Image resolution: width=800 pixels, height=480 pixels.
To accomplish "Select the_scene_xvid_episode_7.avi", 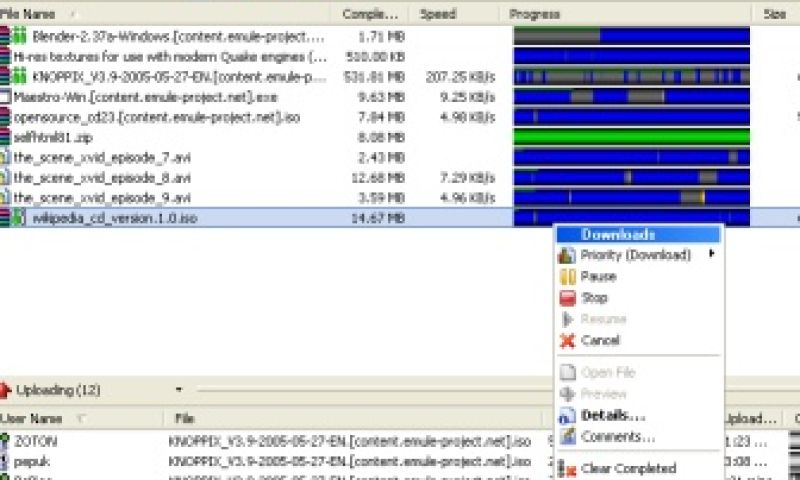I will [102, 158].
